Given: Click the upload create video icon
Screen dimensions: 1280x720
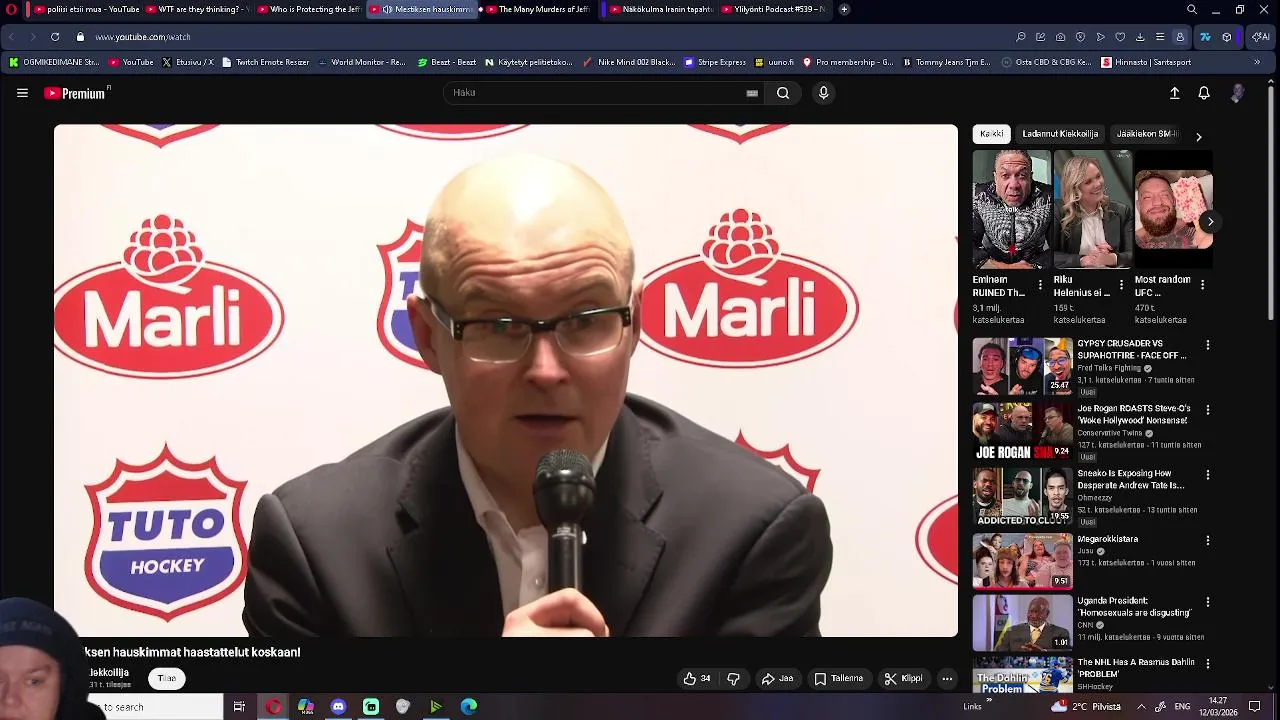Looking at the screenshot, I should [x=1175, y=93].
